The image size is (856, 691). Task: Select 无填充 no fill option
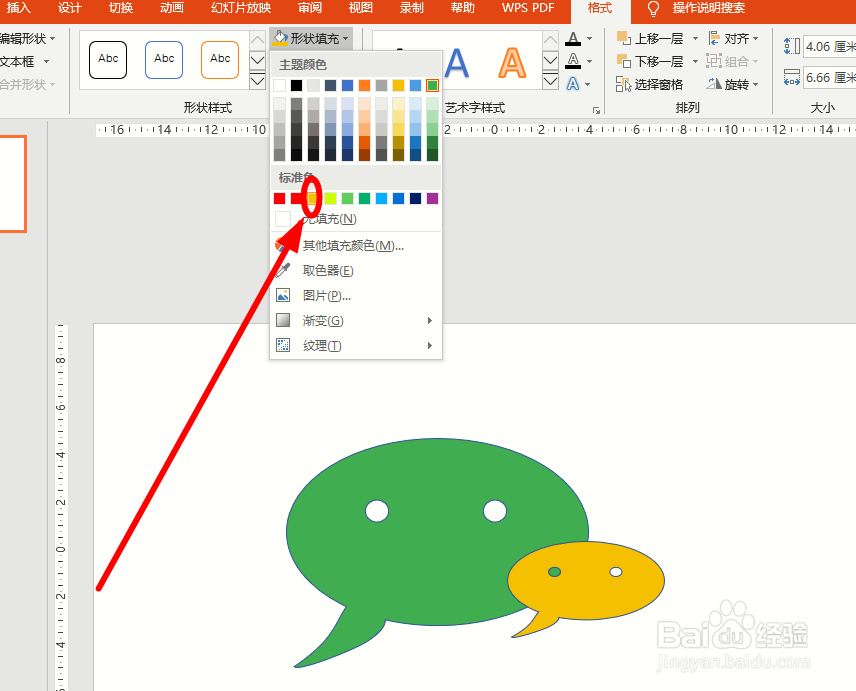(356, 219)
